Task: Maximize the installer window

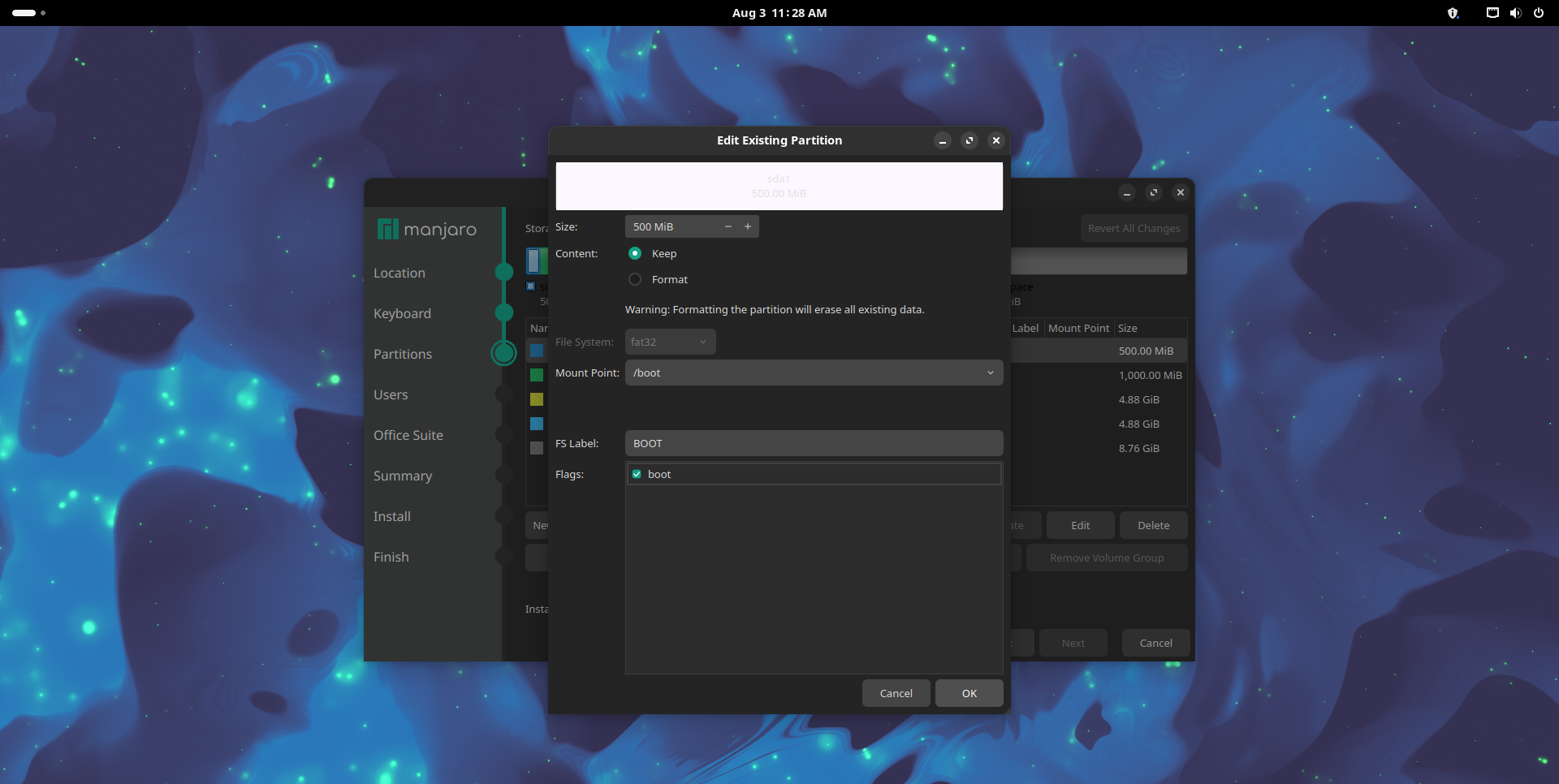Action: coord(1153,192)
